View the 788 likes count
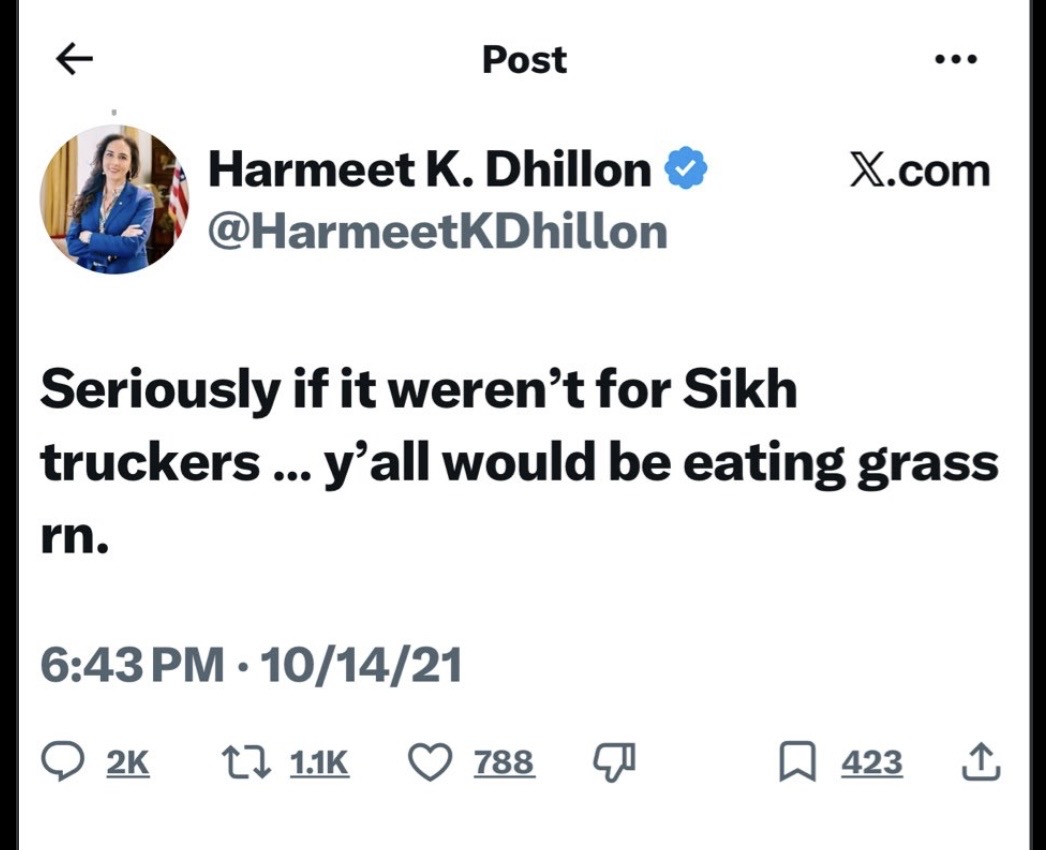 tap(503, 764)
